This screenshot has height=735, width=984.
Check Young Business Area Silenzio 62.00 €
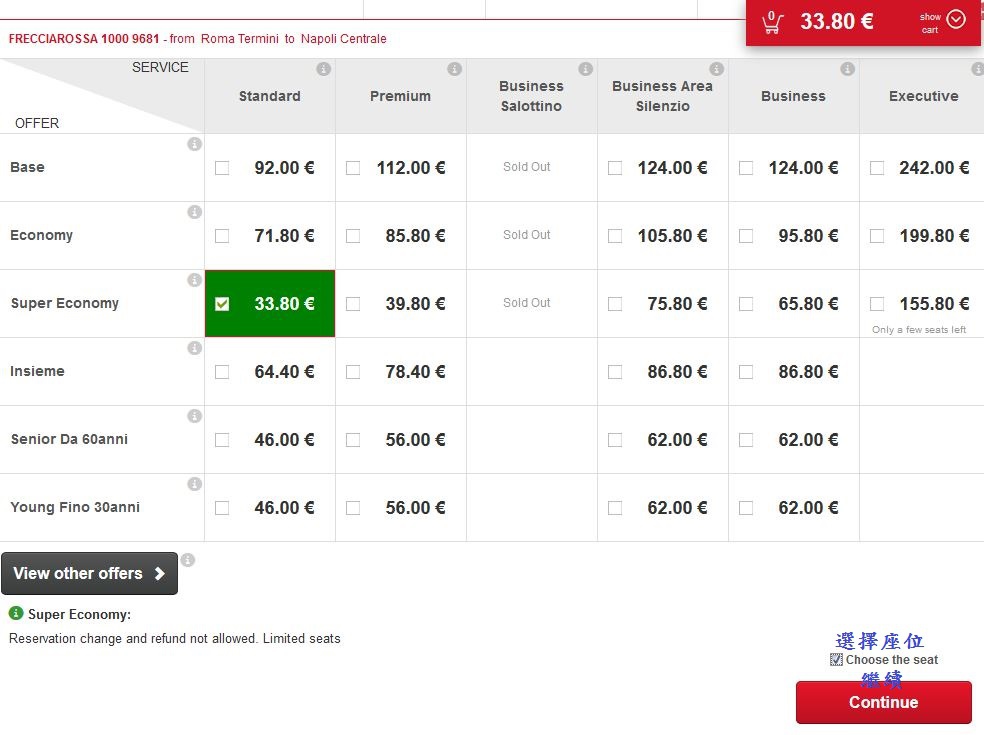[615, 508]
